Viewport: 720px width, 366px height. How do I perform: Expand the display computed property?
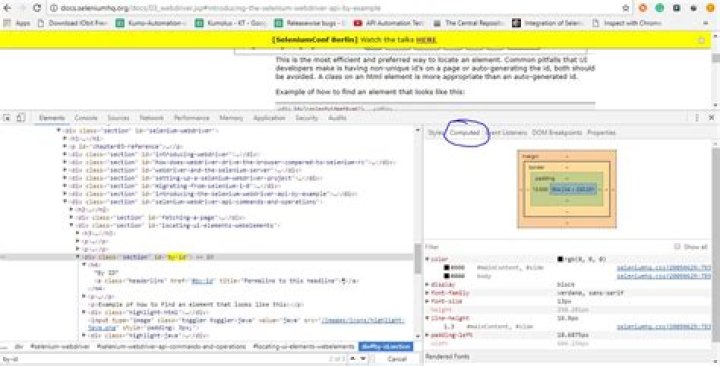tap(428, 285)
